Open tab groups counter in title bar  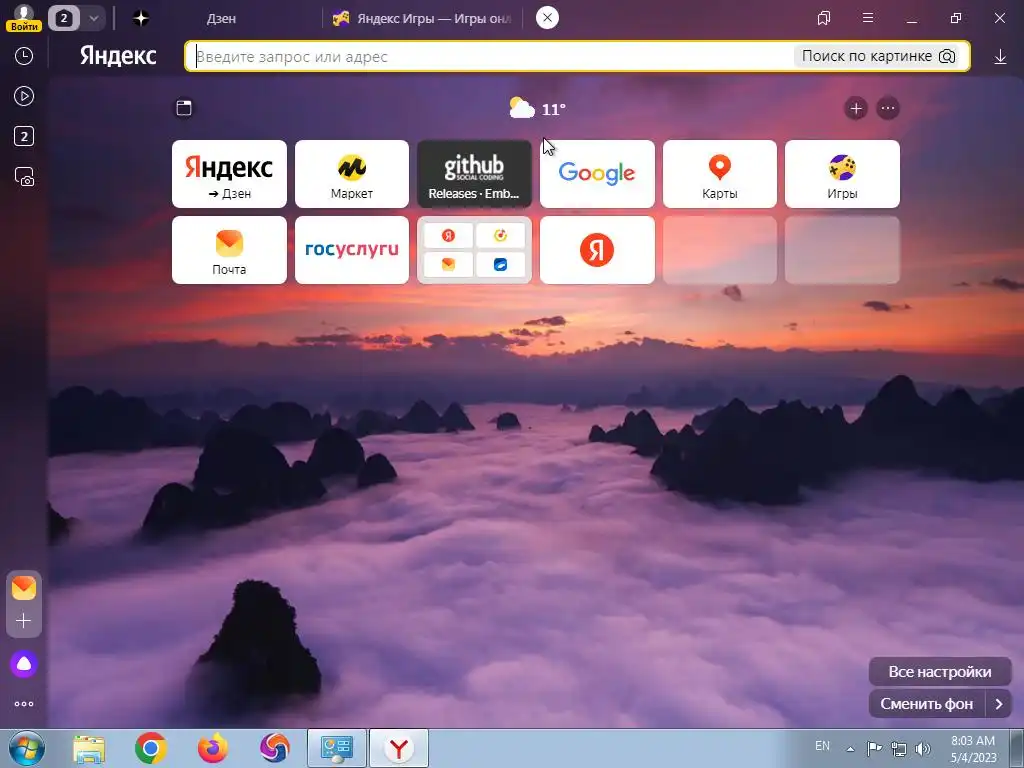point(63,18)
